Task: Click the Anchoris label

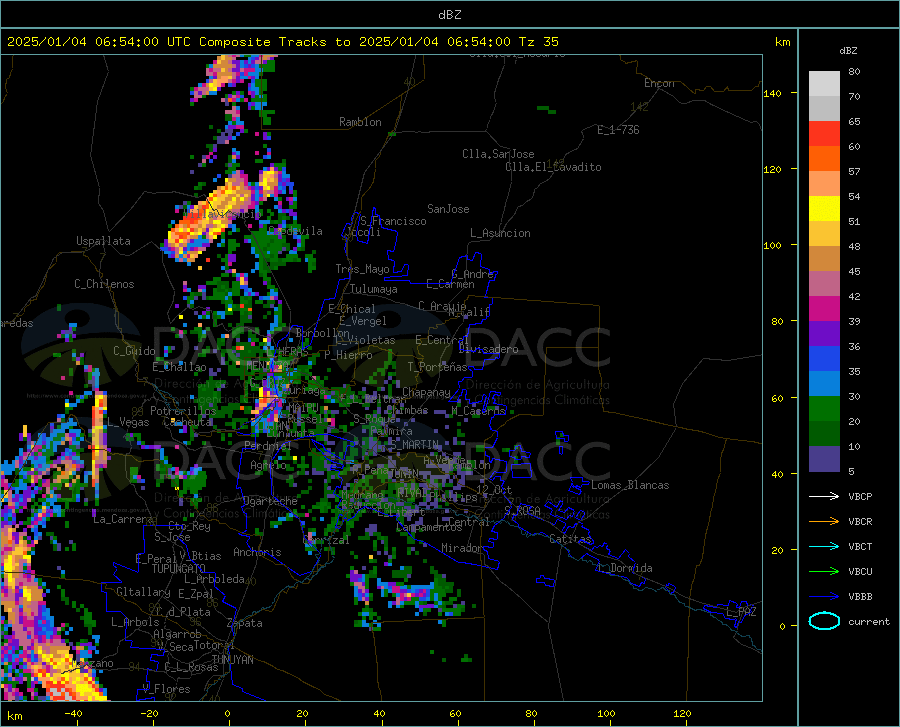Action: [x=257, y=552]
